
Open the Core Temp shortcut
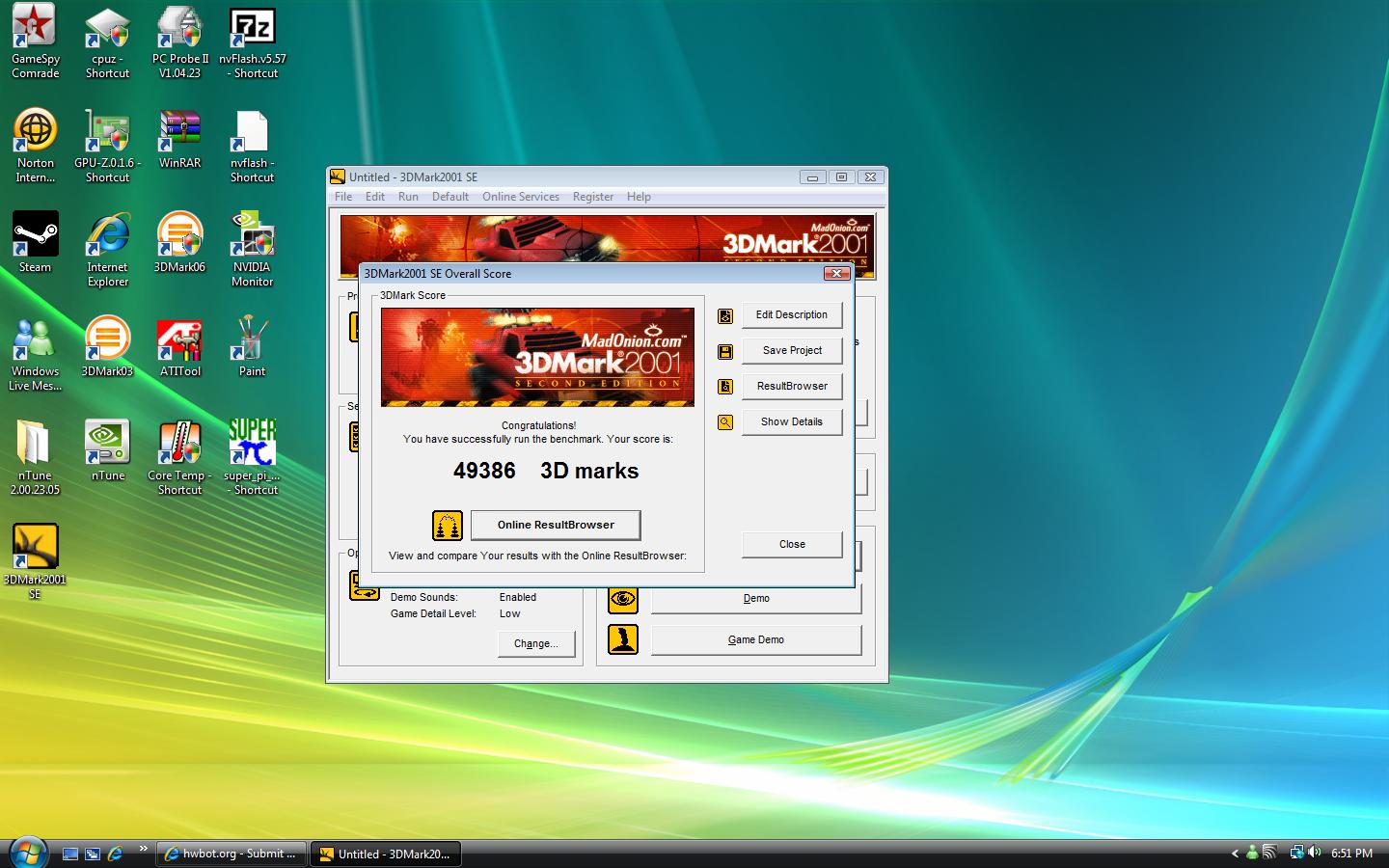(179, 457)
